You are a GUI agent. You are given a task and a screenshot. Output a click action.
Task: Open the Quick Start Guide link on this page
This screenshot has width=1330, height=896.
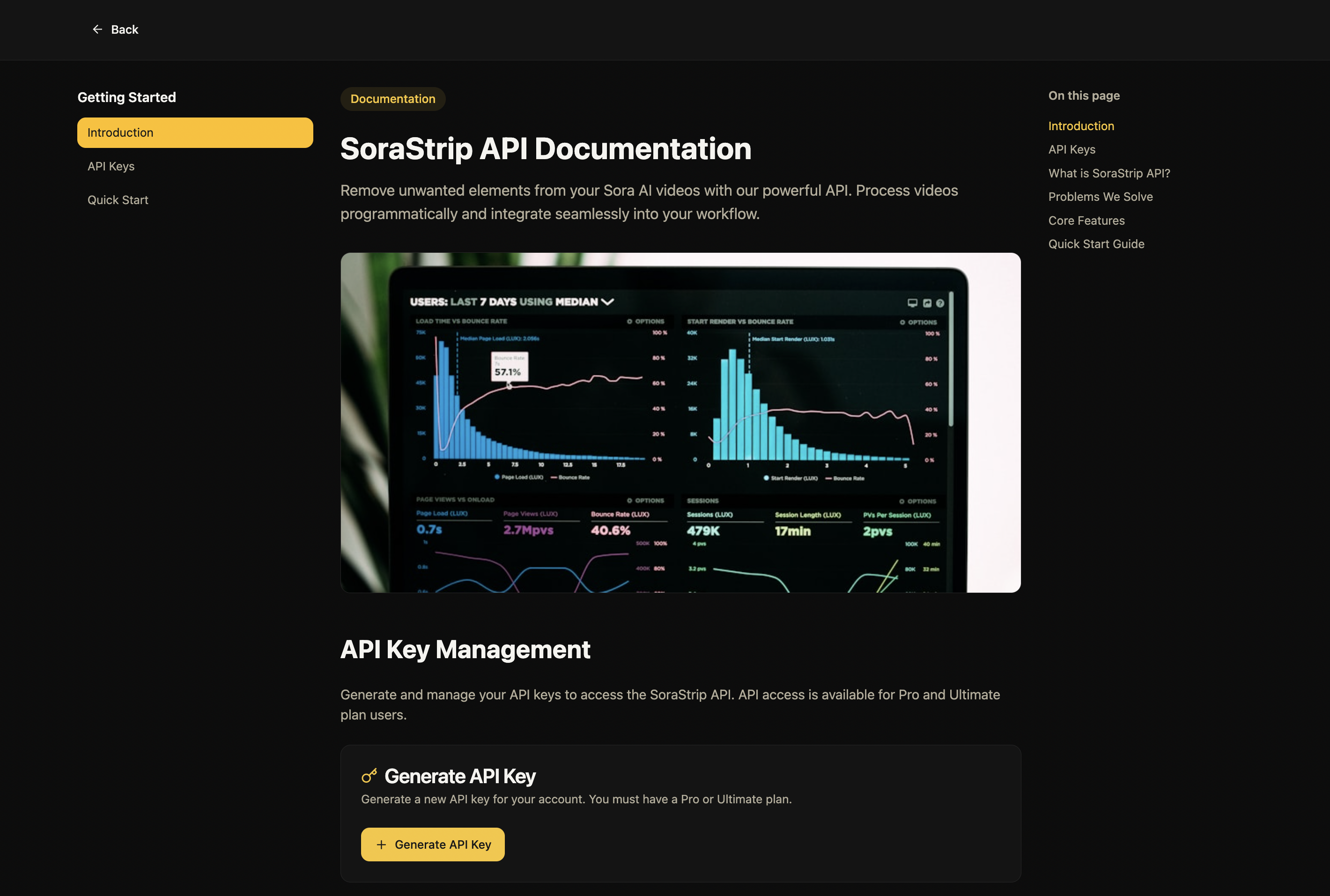point(1096,243)
